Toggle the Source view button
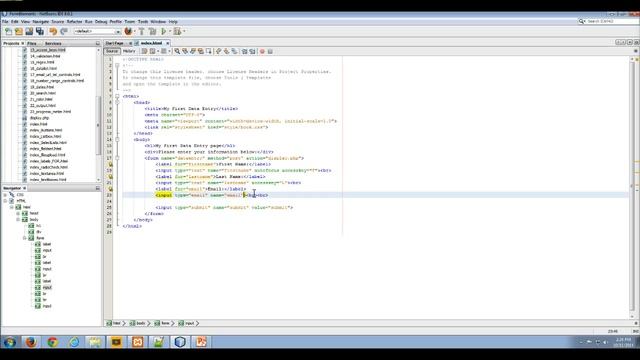The image size is (640, 360). click(x=112, y=51)
